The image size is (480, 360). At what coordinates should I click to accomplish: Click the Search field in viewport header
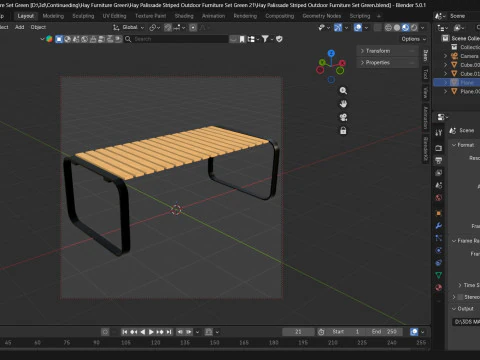pos(177,39)
